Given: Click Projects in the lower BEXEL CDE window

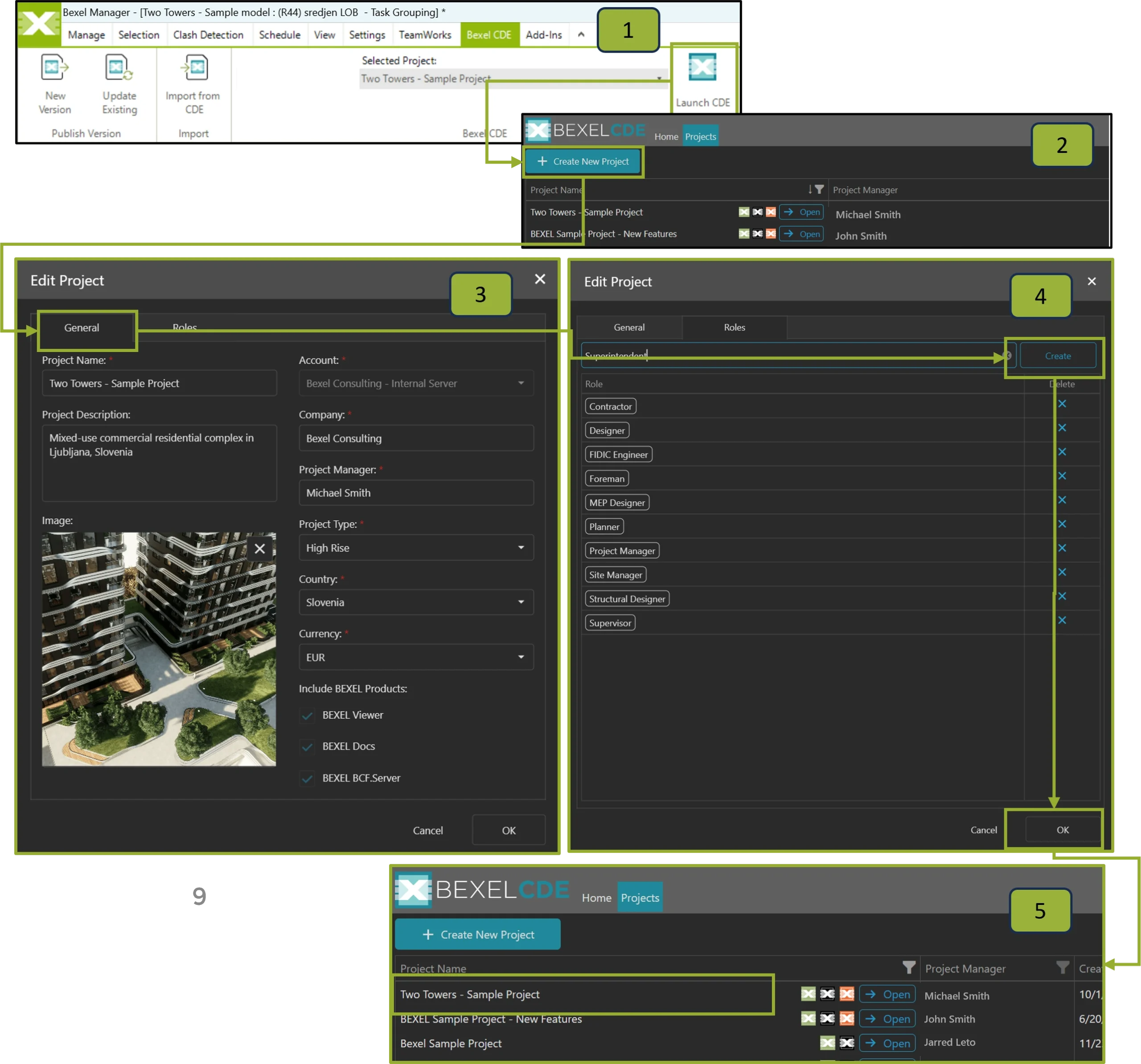Looking at the screenshot, I should pos(640,897).
